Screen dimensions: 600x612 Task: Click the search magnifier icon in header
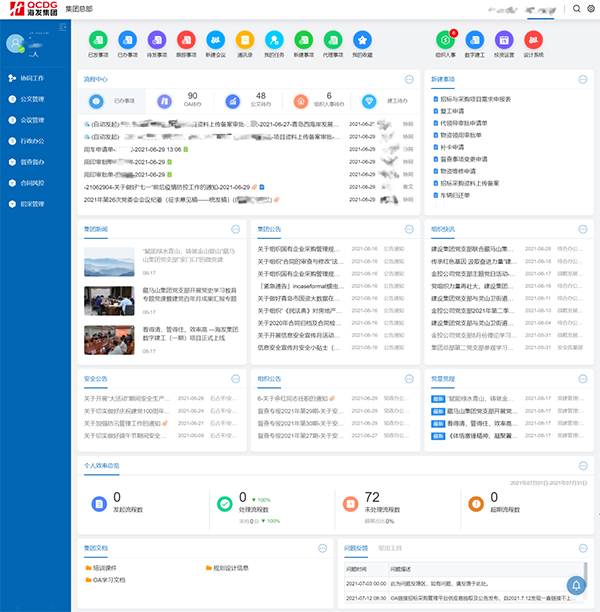click(577, 9)
